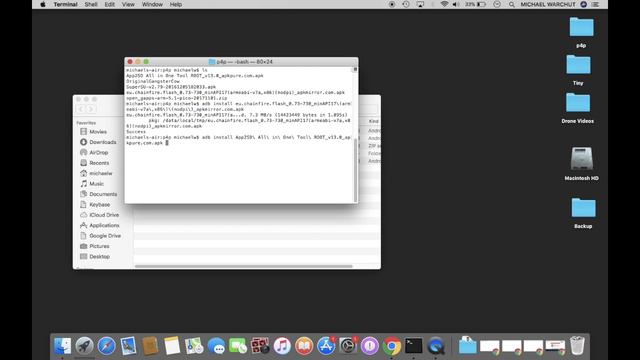This screenshot has height=360, width=640.
Task: Open the Apple menu
Action: [43, 4]
